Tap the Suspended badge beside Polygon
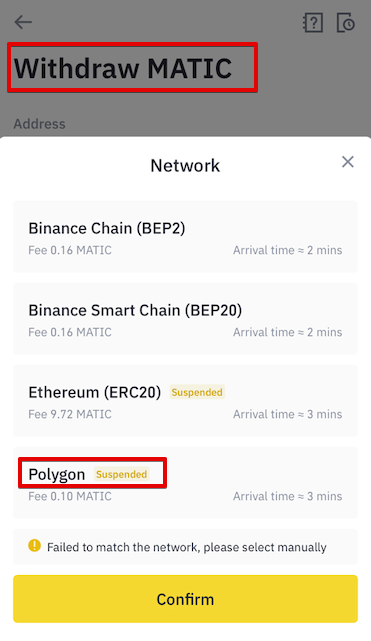Screen dimensions: 371x641 [121, 475]
